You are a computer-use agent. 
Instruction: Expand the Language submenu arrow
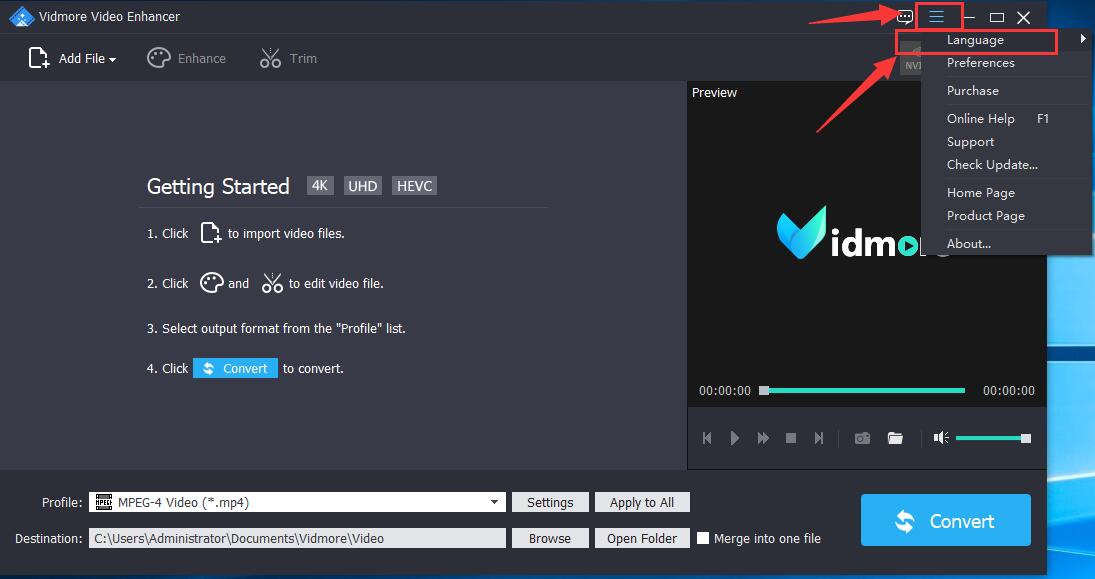coord(1083,39)
